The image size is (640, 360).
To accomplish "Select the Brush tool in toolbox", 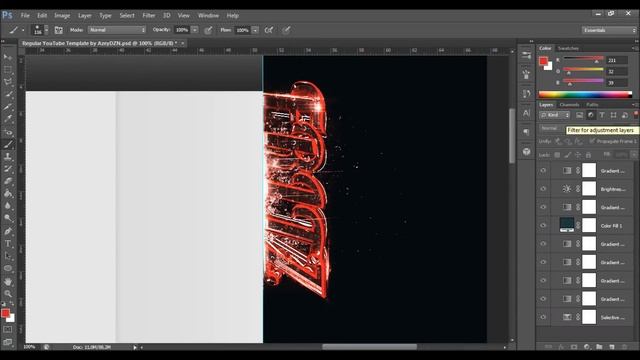I will [x=8, y=144].
